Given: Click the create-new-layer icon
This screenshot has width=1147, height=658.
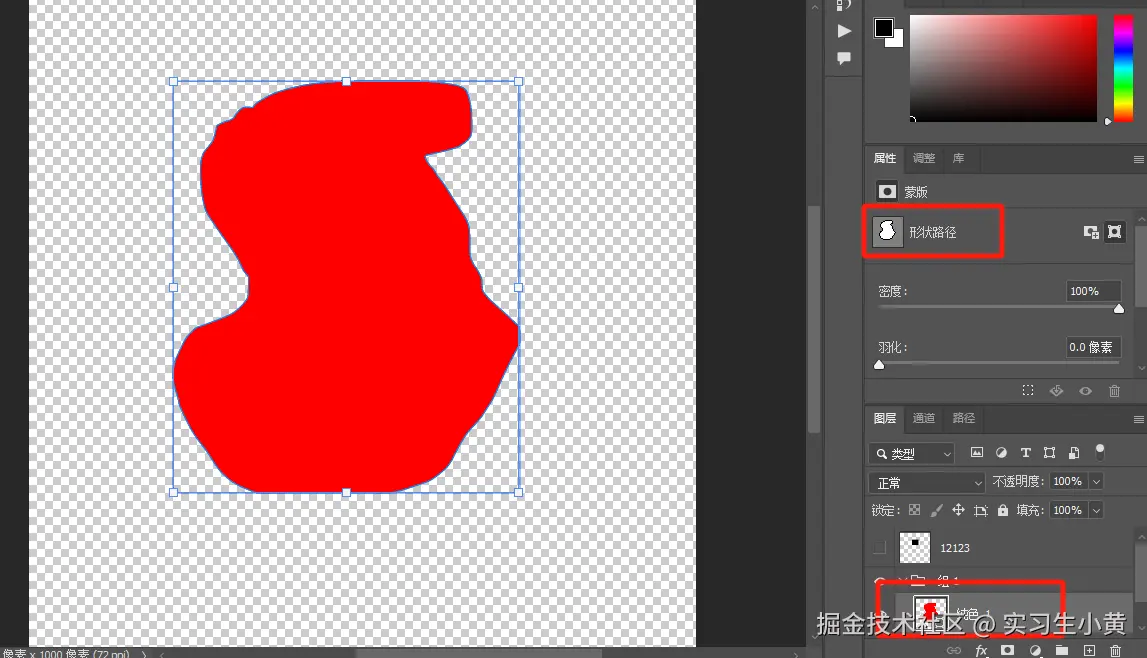Looking at the screenshot, I should pyautogui.click(x=1089, y=649).
